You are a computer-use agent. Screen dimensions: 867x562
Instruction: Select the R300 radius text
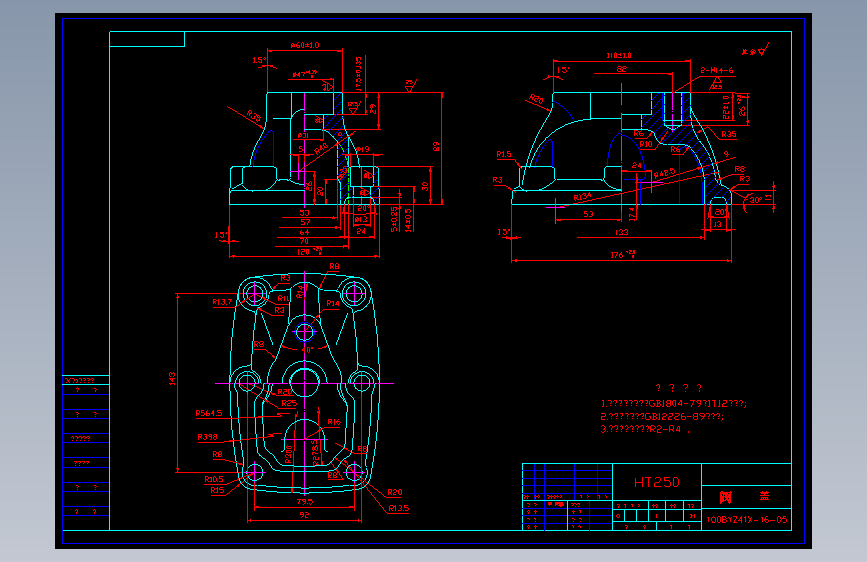(288, 454)
